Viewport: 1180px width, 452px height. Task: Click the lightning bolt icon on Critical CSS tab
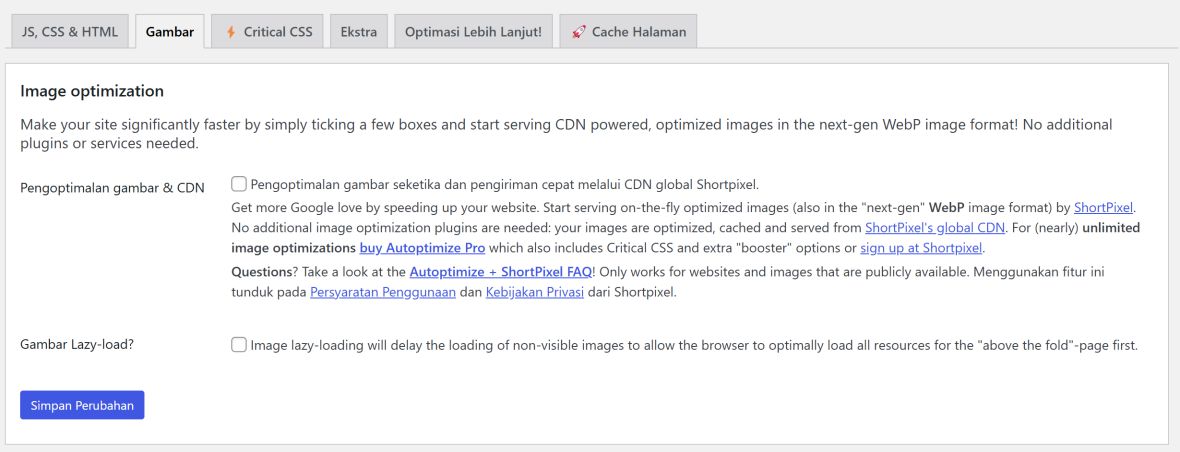pos(231,32)
